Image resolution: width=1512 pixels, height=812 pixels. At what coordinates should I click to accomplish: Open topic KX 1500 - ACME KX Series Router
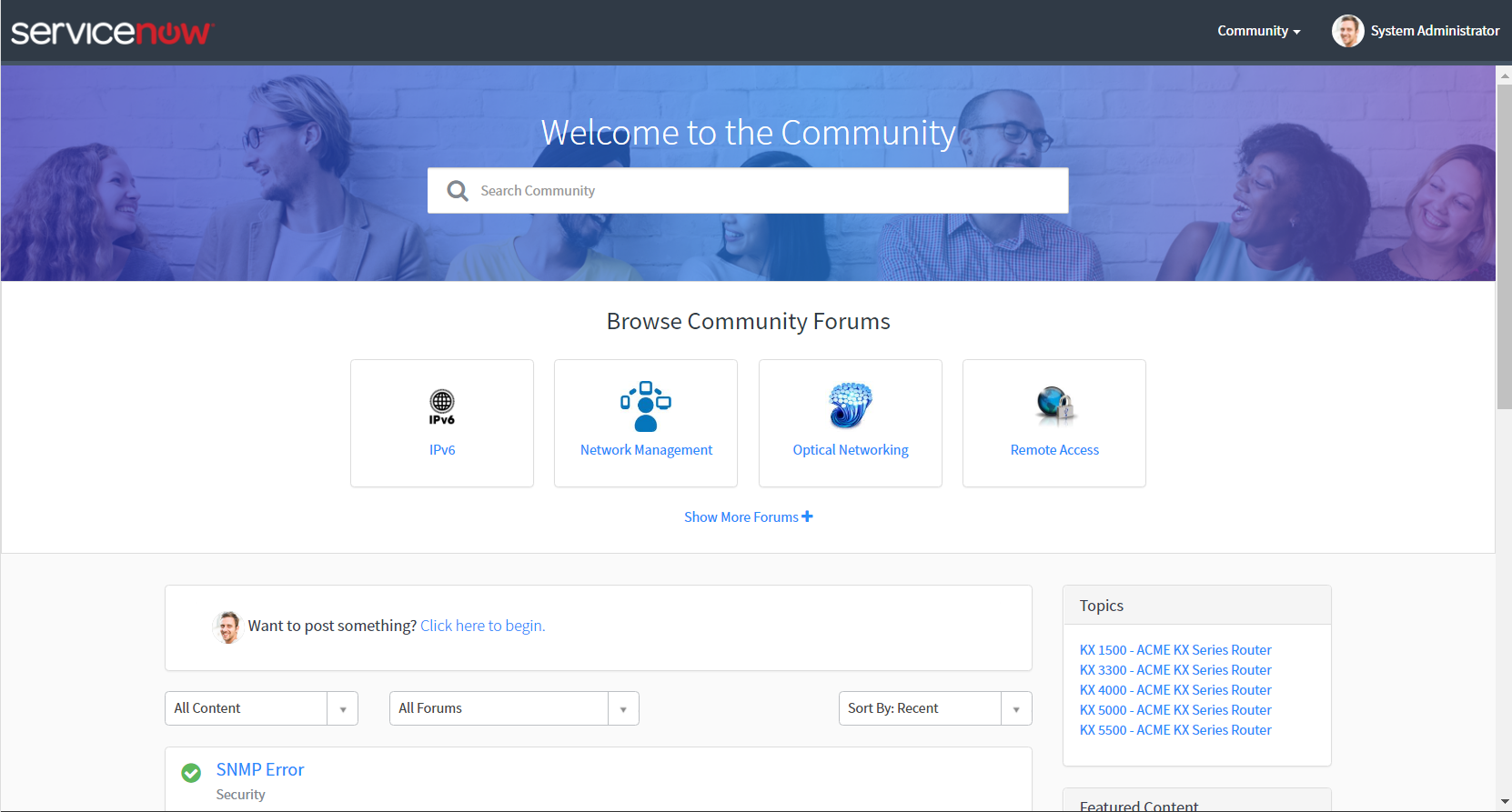[x=1175, y=650]
